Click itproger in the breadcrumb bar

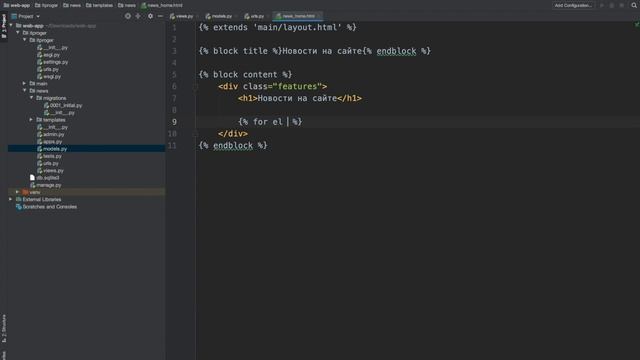[47, 5]
